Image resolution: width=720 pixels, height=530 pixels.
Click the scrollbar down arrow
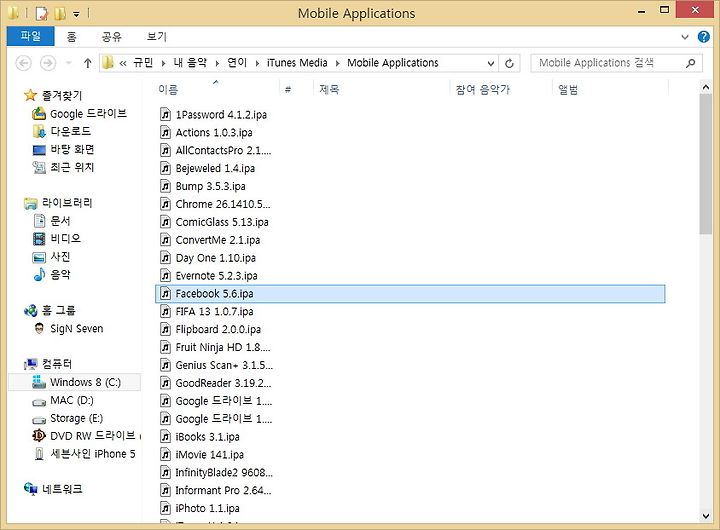[706, 516]
